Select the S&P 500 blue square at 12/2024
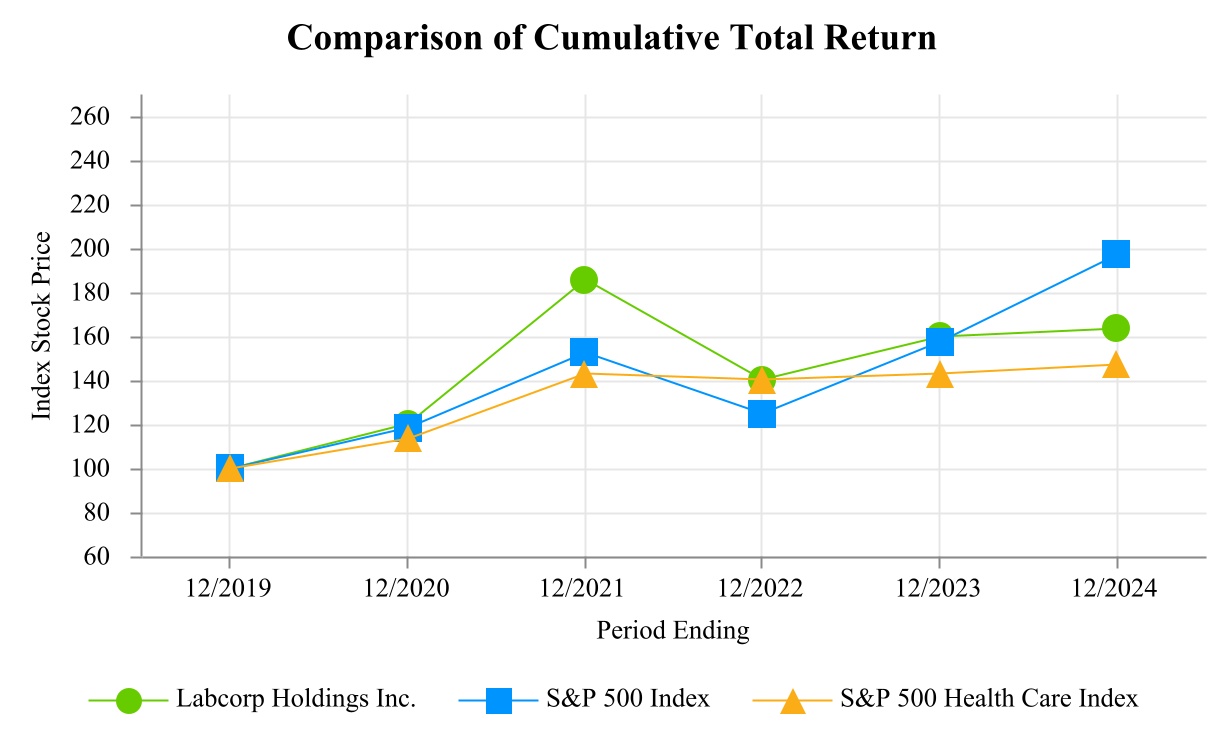 click(1116, 254)
